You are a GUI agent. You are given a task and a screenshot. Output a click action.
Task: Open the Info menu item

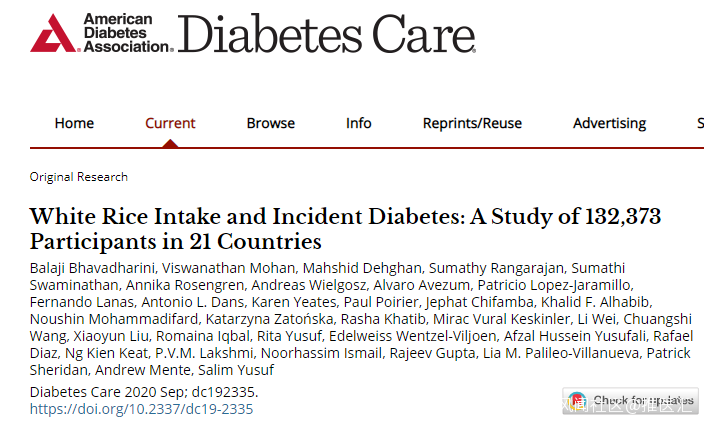coord(359,123)
